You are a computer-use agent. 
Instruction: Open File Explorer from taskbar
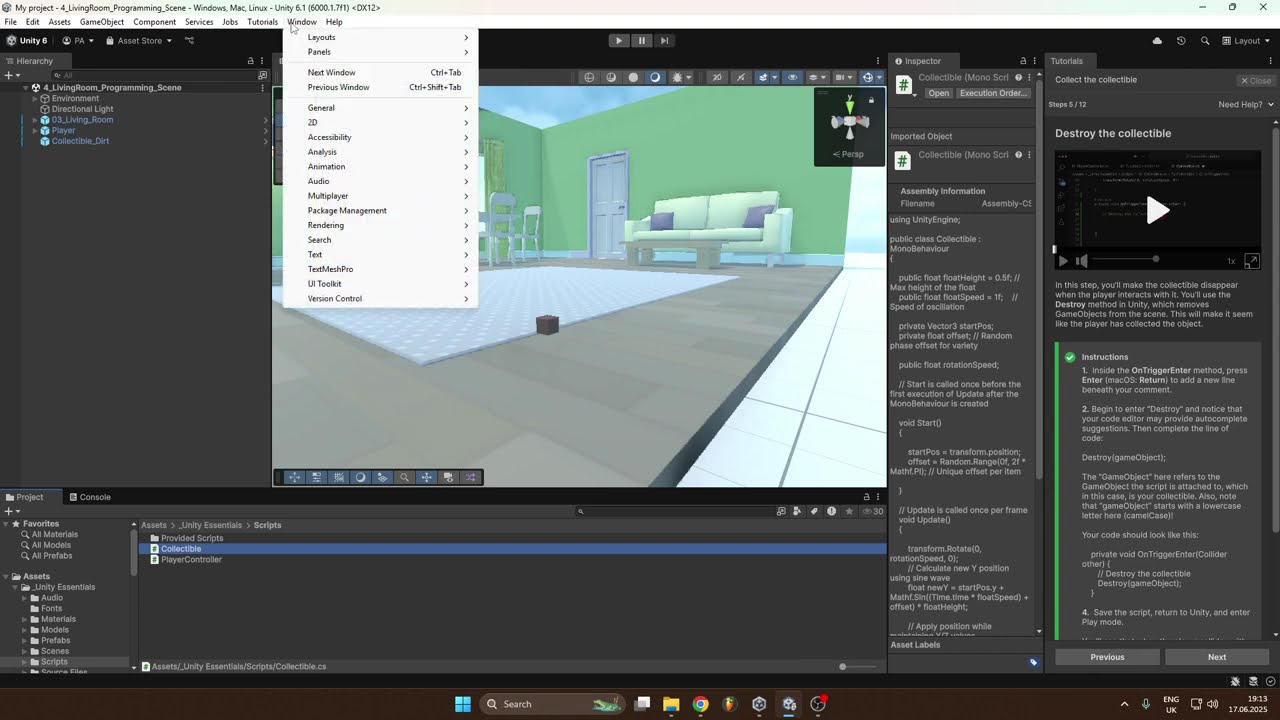(x=671, y=704)
